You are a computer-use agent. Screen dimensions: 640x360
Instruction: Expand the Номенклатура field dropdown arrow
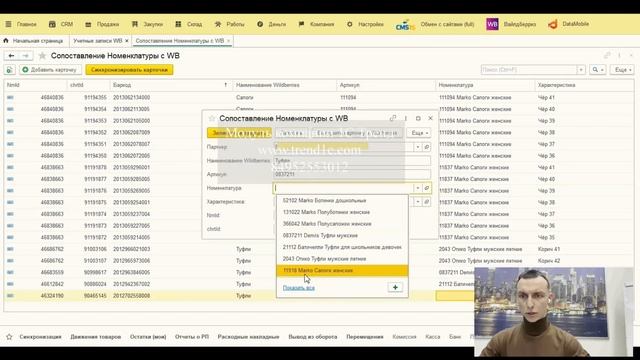[x=418, y=188]
